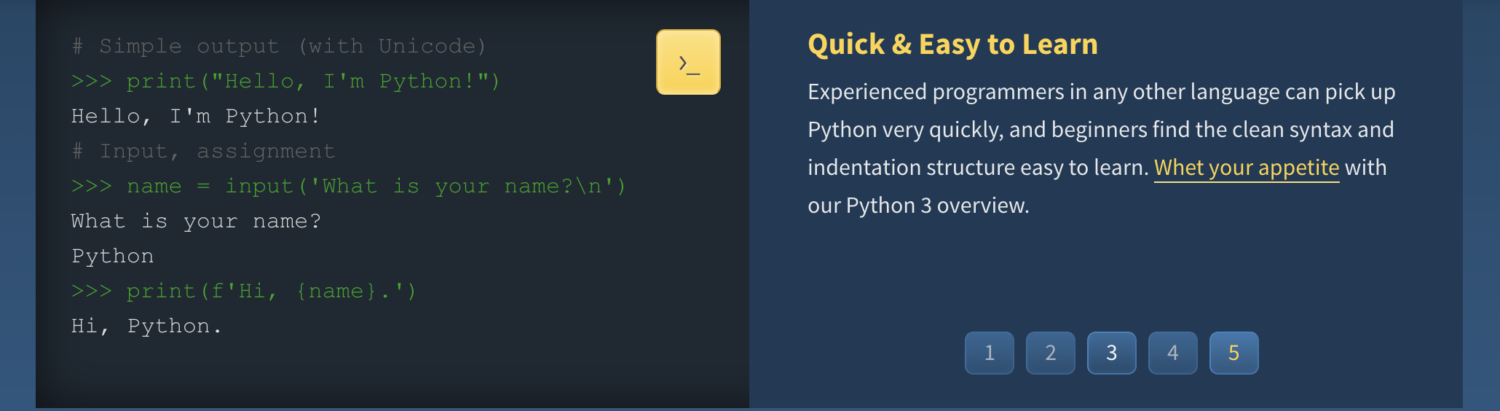The image size is (1500, 411).
Task: Click the 'Hi, Python.' output line
Action: 146,326
